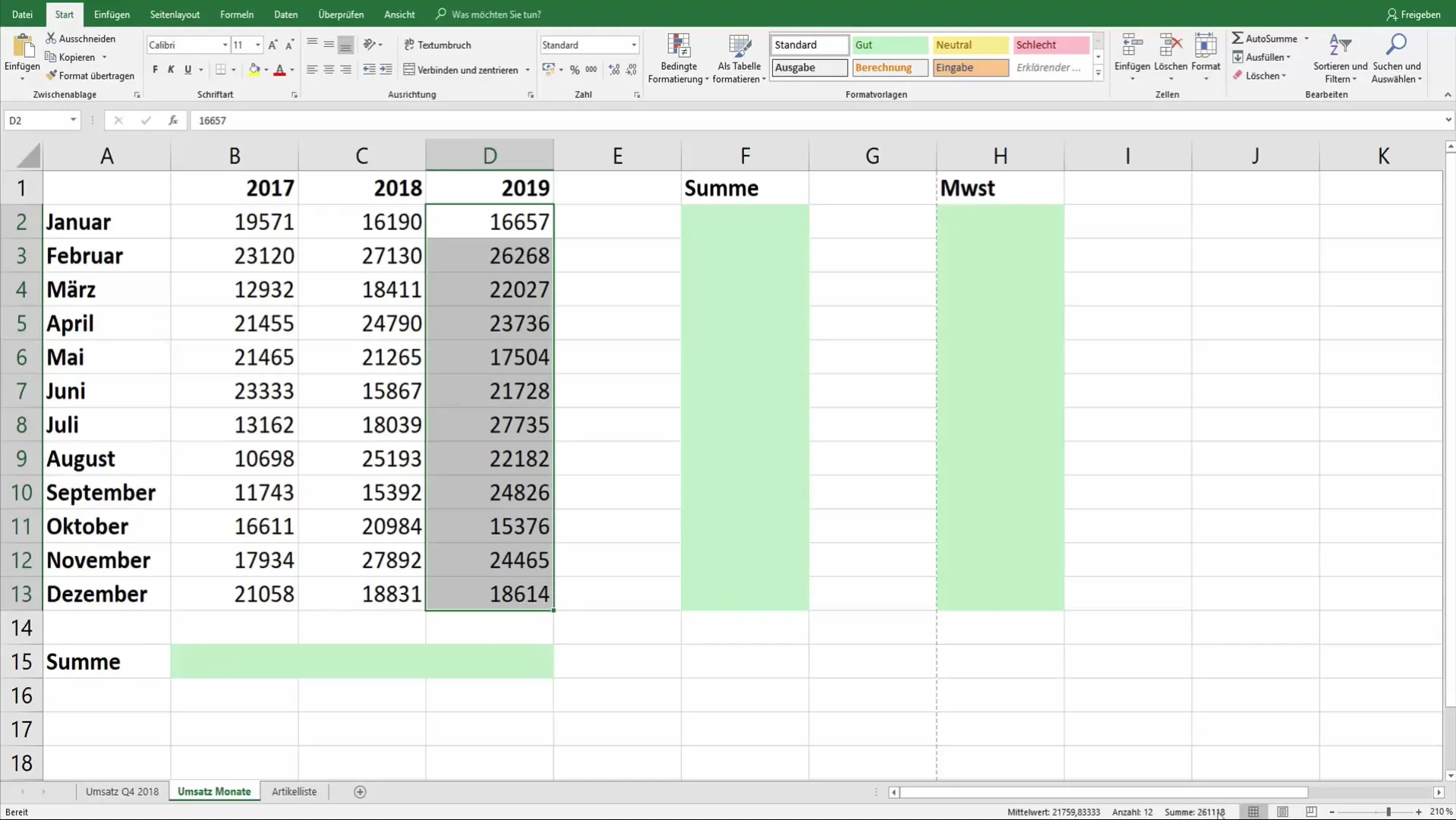Decrease font size with smaller A icon
Image resolution: width=1456 pixels, height=820 pixels.
pos(289,45)
